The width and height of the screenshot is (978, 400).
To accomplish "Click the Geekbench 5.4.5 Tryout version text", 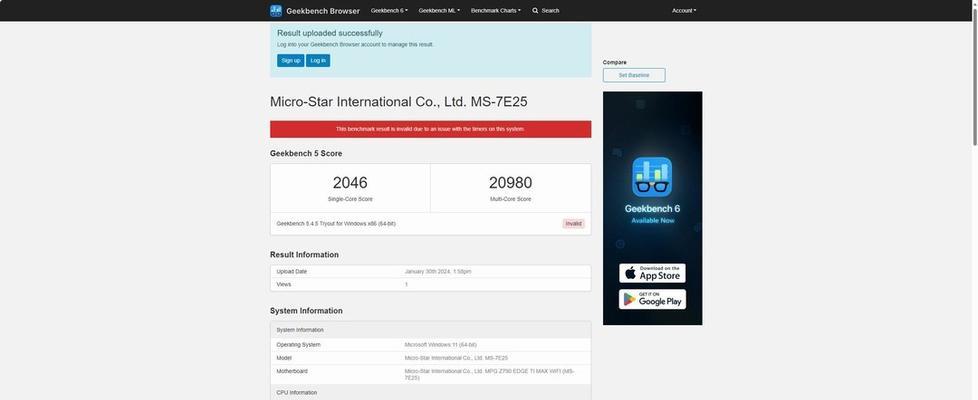I will [x=336, y=223].
